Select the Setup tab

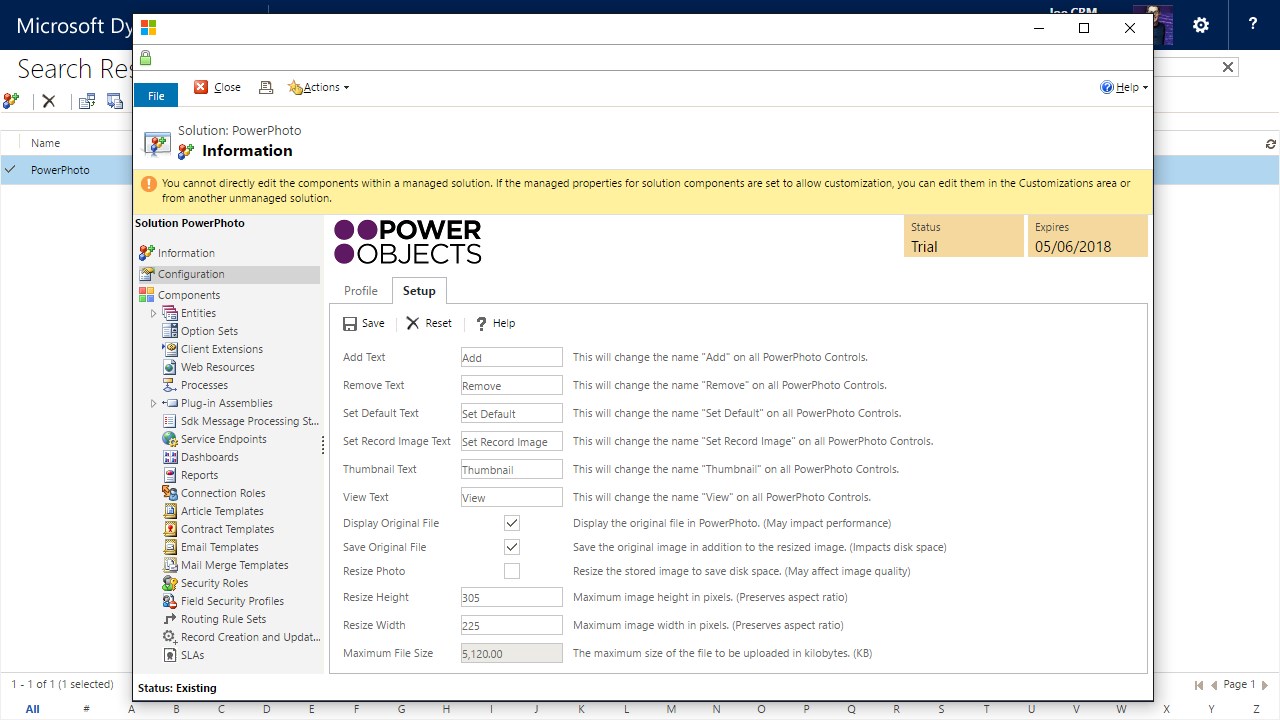419,291
